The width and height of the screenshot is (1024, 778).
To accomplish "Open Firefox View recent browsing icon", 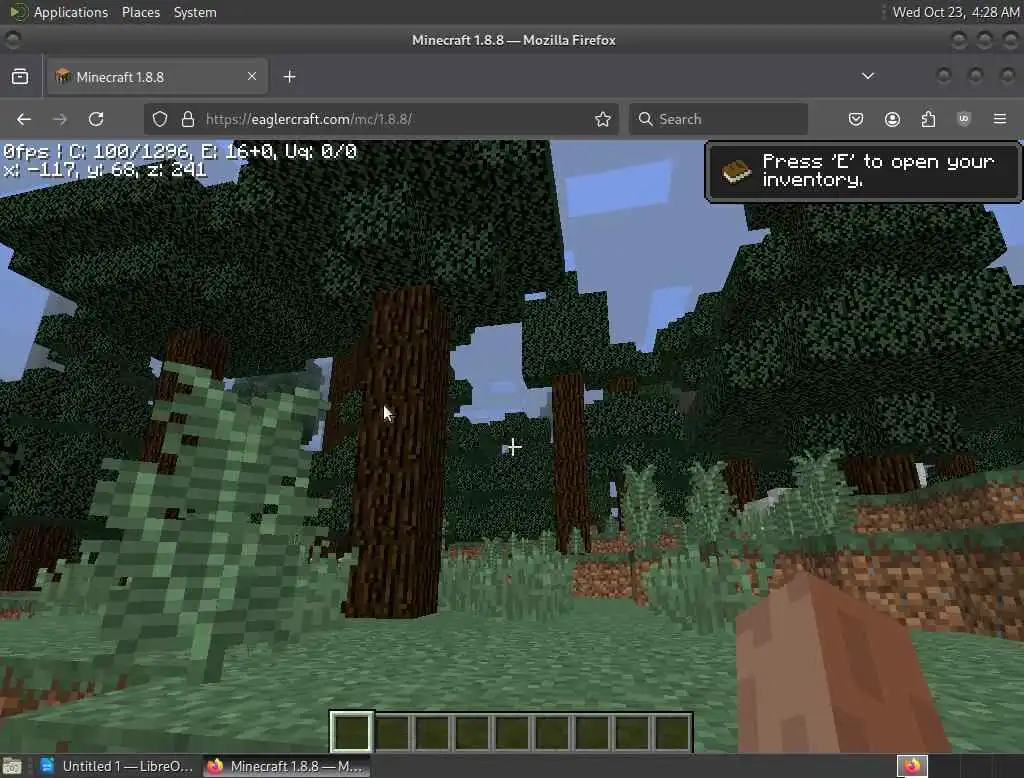I will point(20,76).
